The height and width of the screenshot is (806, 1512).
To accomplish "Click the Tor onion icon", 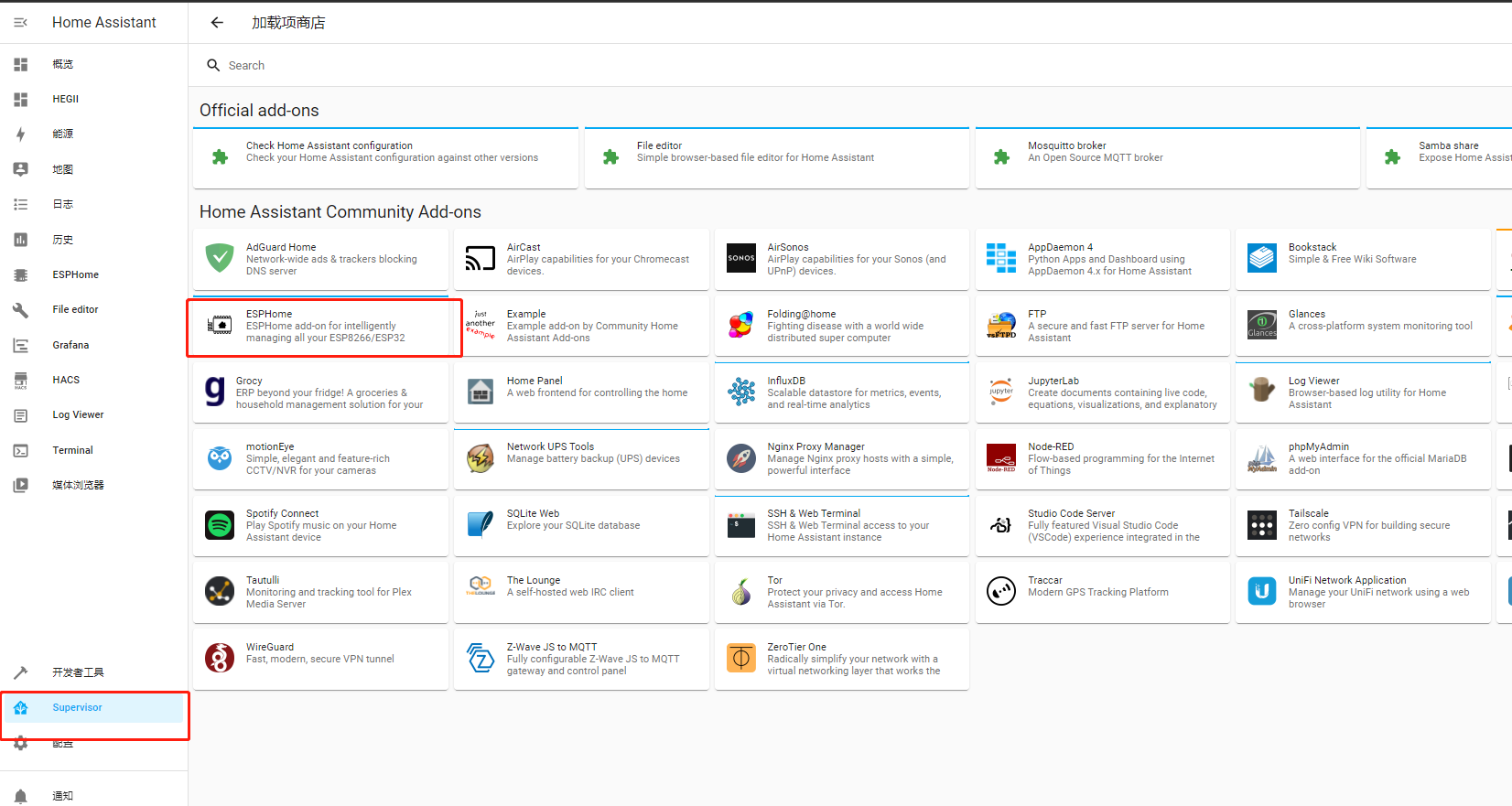I will (740, 592).
